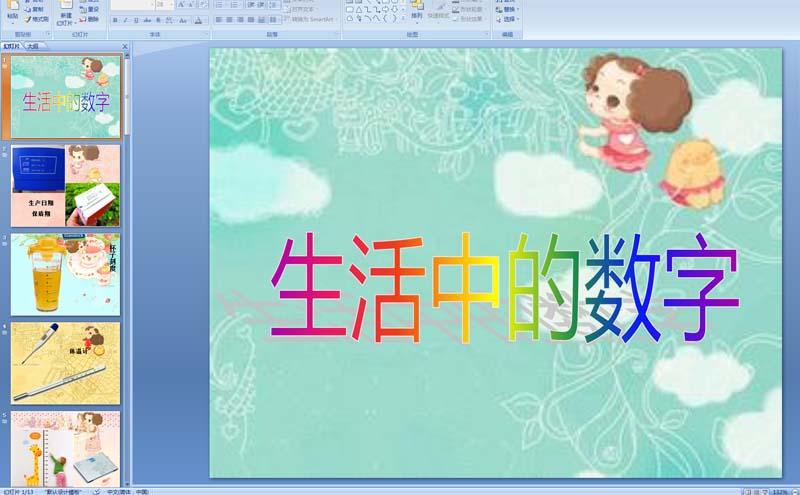Toggle Italic formatting
800x495 pixels.
pyautogui.click(x=126, y=20)
